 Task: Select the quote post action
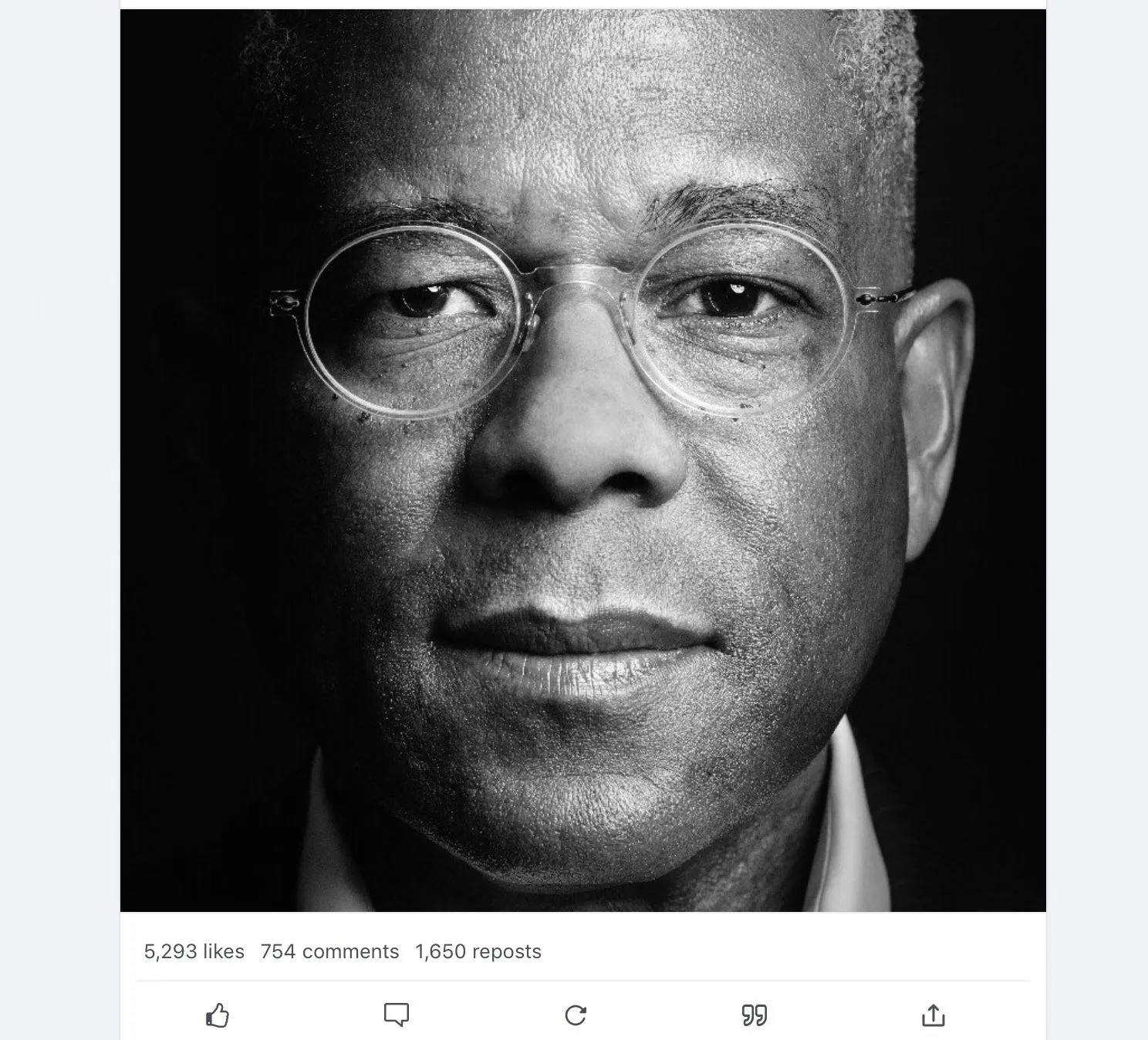[x=755, y=1015]
